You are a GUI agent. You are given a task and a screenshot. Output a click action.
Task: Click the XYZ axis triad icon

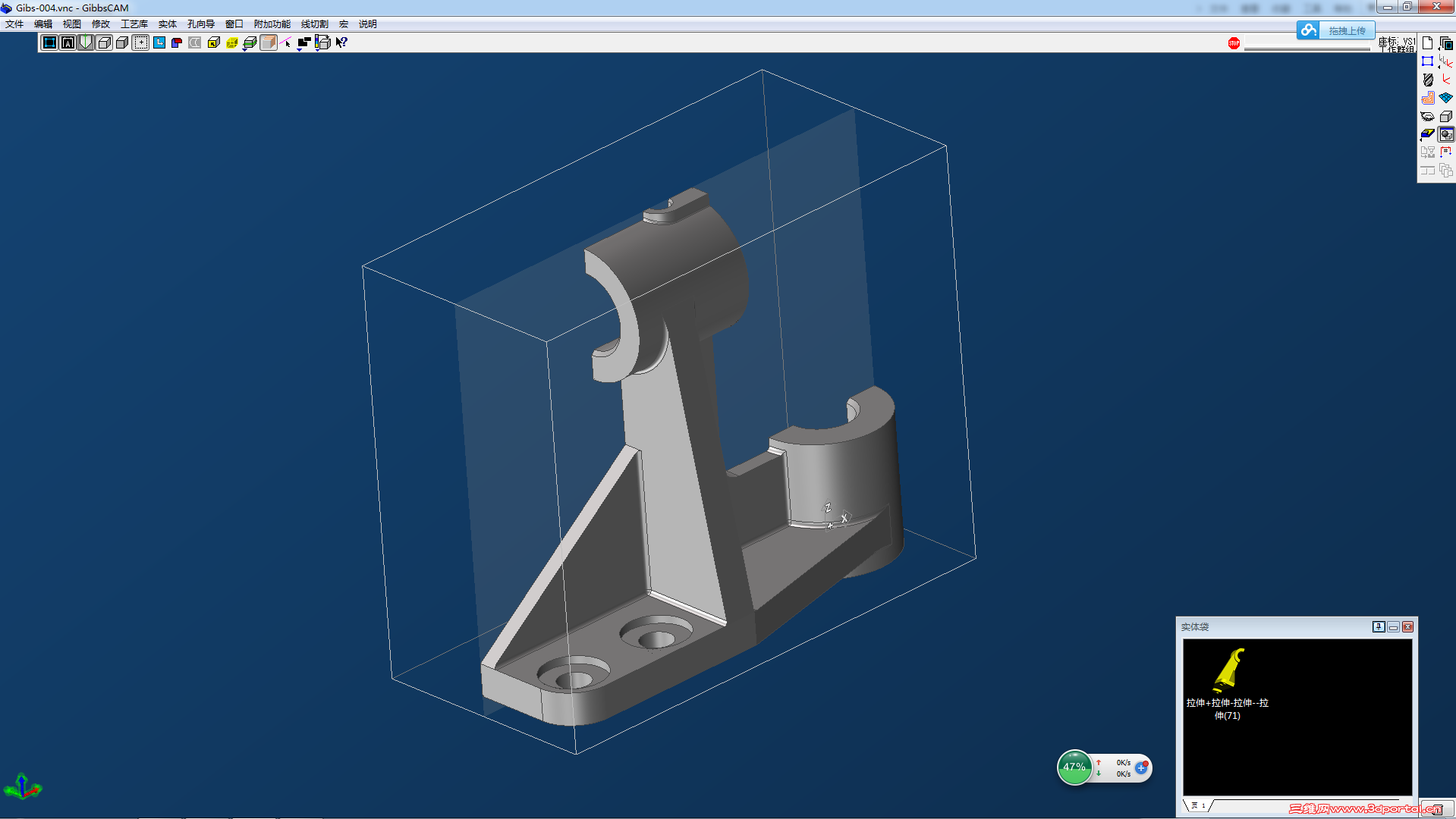coord(22,787)
